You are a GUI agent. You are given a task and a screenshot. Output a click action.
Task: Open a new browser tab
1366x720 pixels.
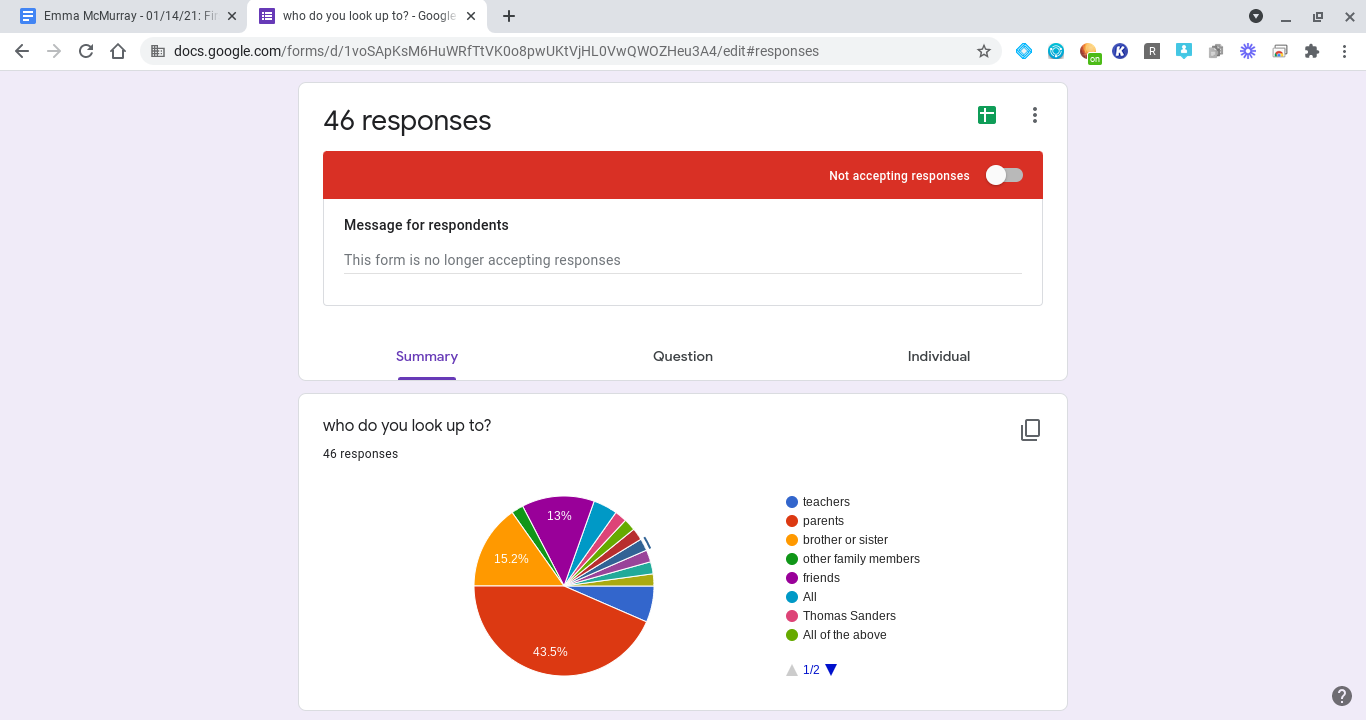[x=509, y=16]
